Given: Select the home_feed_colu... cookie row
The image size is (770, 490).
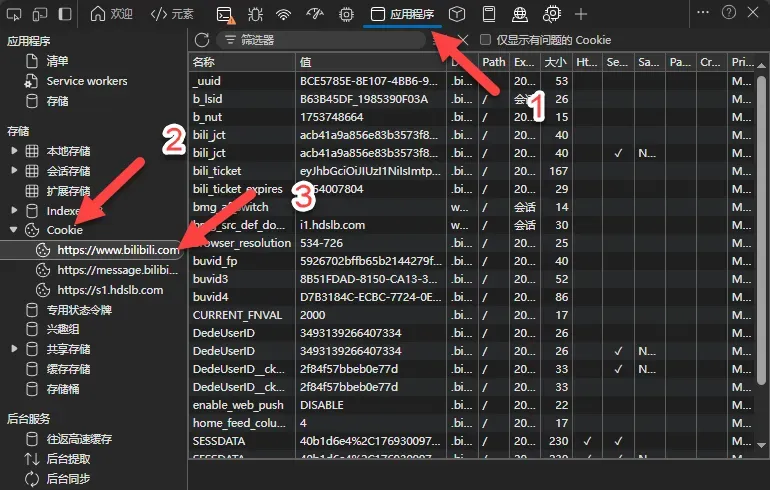Looking at the screenshot, I should coord(471,423).
